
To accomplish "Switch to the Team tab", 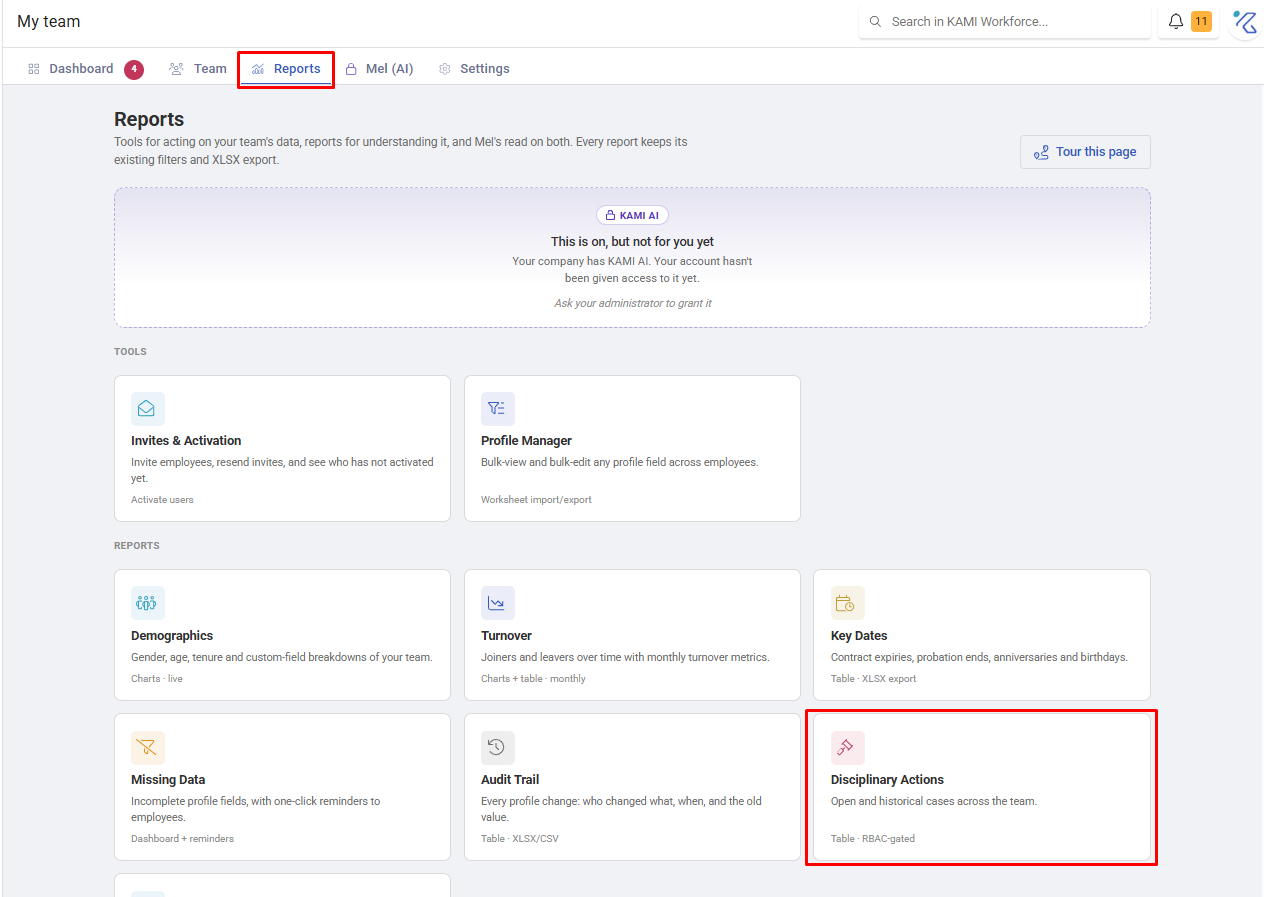I will tap(198, 69).
